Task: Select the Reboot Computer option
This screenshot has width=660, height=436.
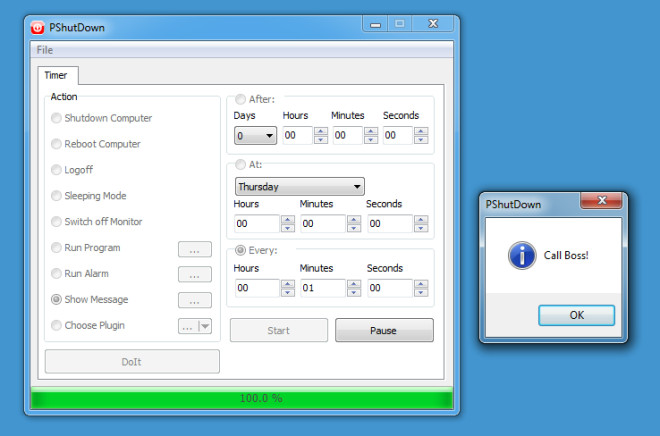Action: coord(56,144)
